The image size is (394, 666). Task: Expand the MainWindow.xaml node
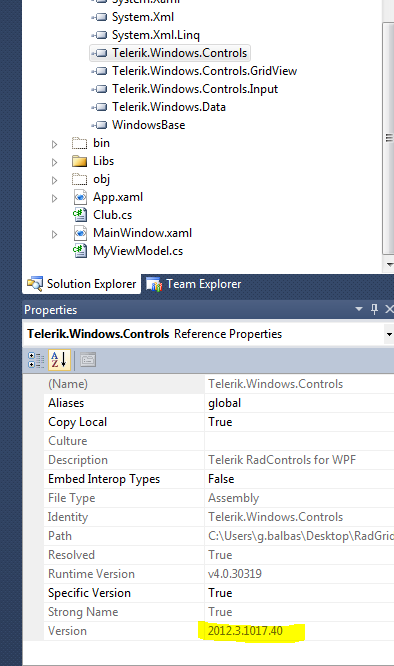tap(54, 234)
